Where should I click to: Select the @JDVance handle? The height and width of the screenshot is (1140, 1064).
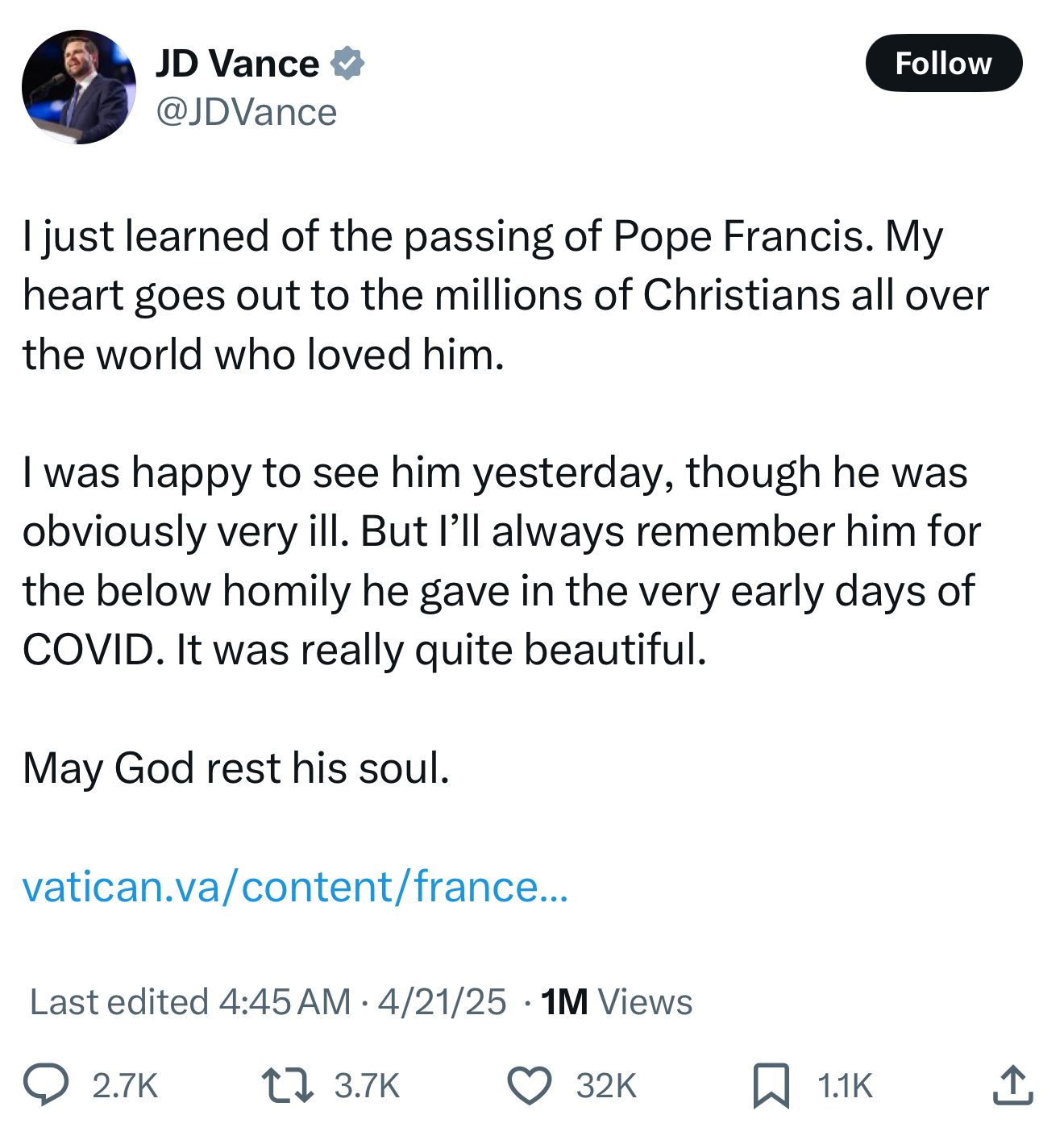pos(246,112)
